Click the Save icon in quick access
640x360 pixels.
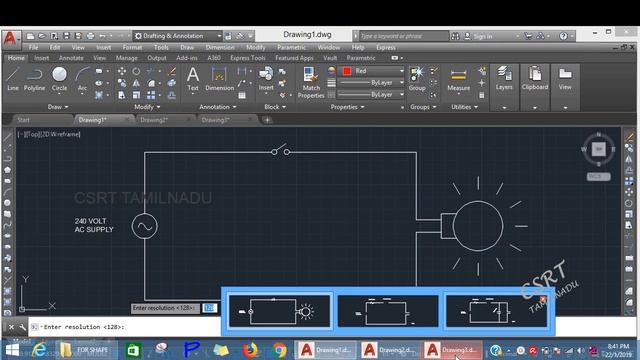point(66,36)
